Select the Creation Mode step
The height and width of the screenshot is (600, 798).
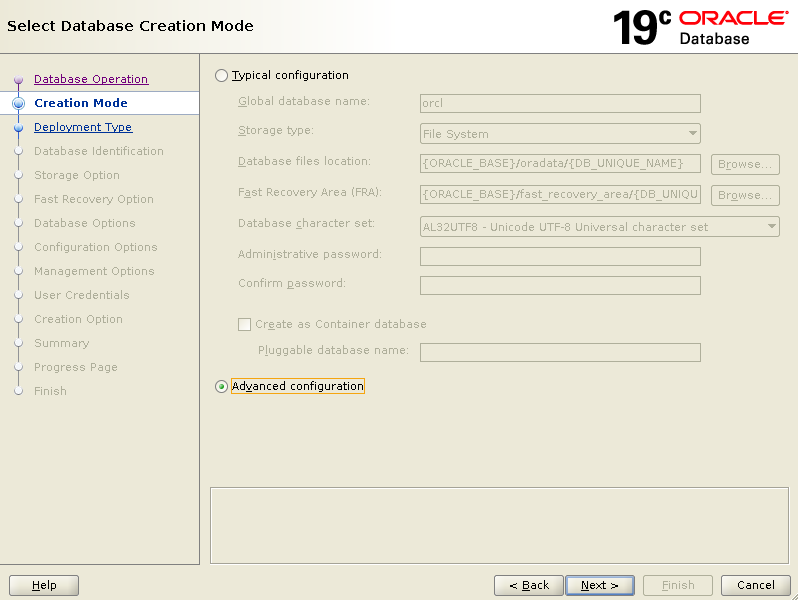pyautogui.click(x=81, y=103)
